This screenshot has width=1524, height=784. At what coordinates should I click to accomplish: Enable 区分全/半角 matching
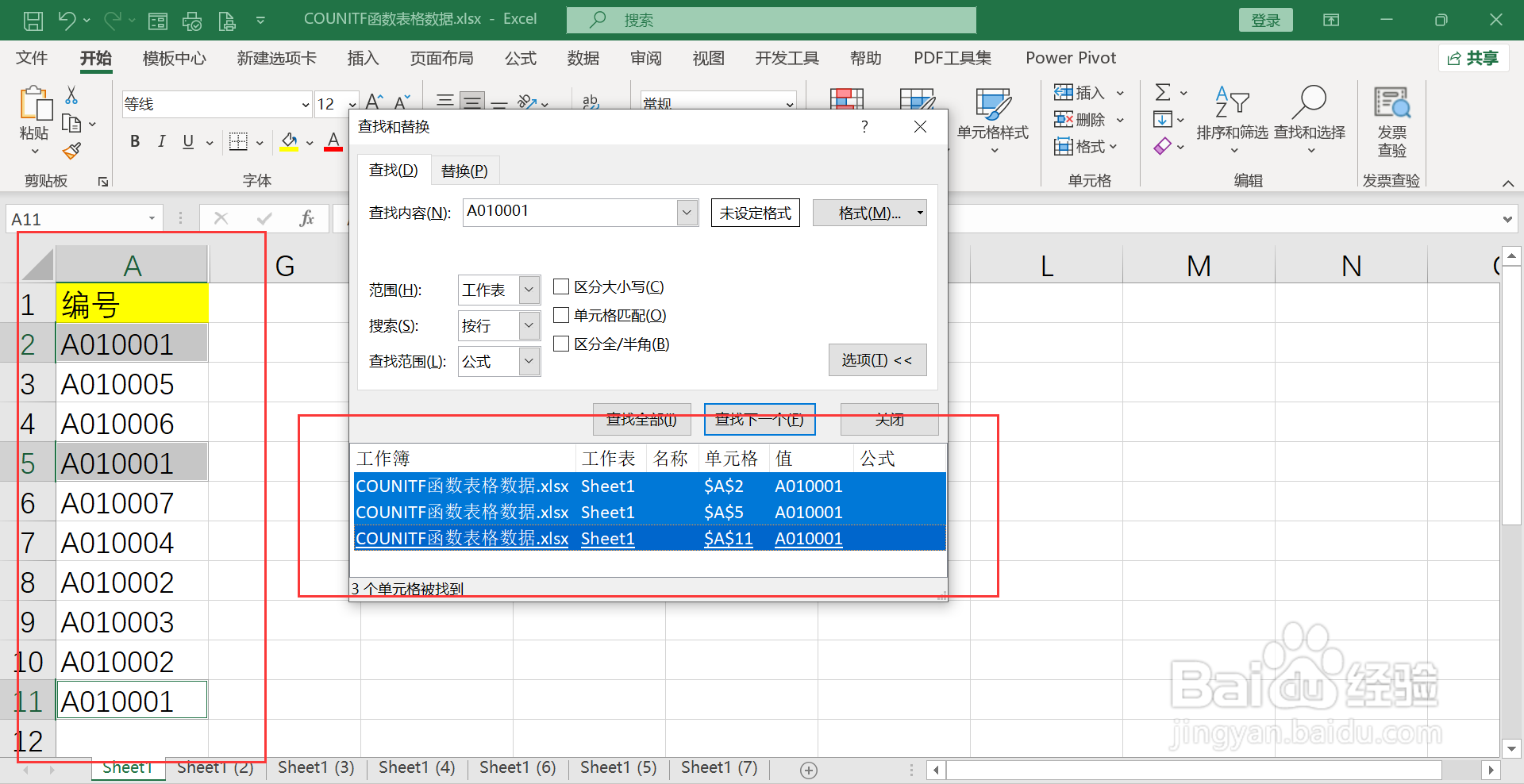tap(562, 344)
